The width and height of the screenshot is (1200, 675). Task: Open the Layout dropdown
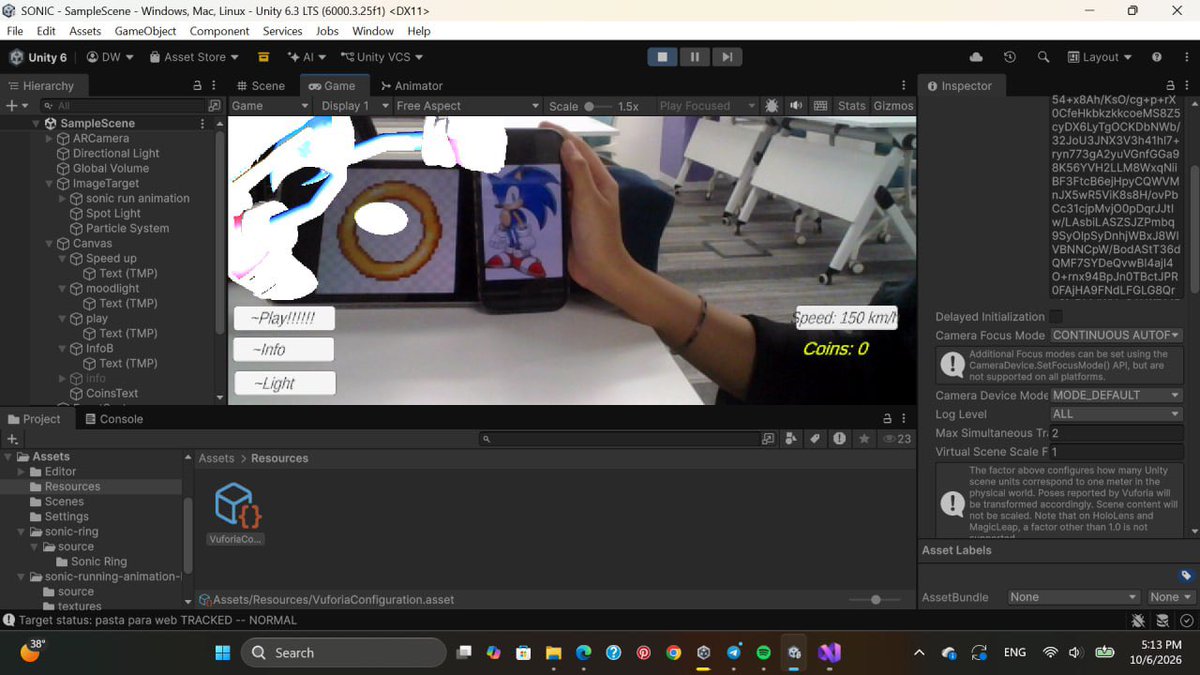click(x=1100, y=58)
